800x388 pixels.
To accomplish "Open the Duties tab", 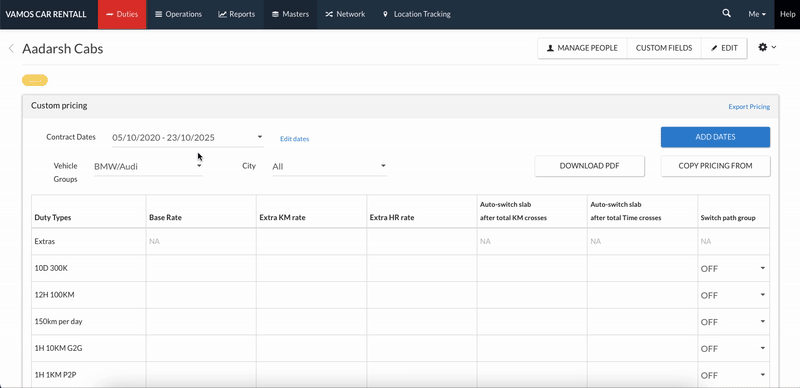I will pos(122,14).
